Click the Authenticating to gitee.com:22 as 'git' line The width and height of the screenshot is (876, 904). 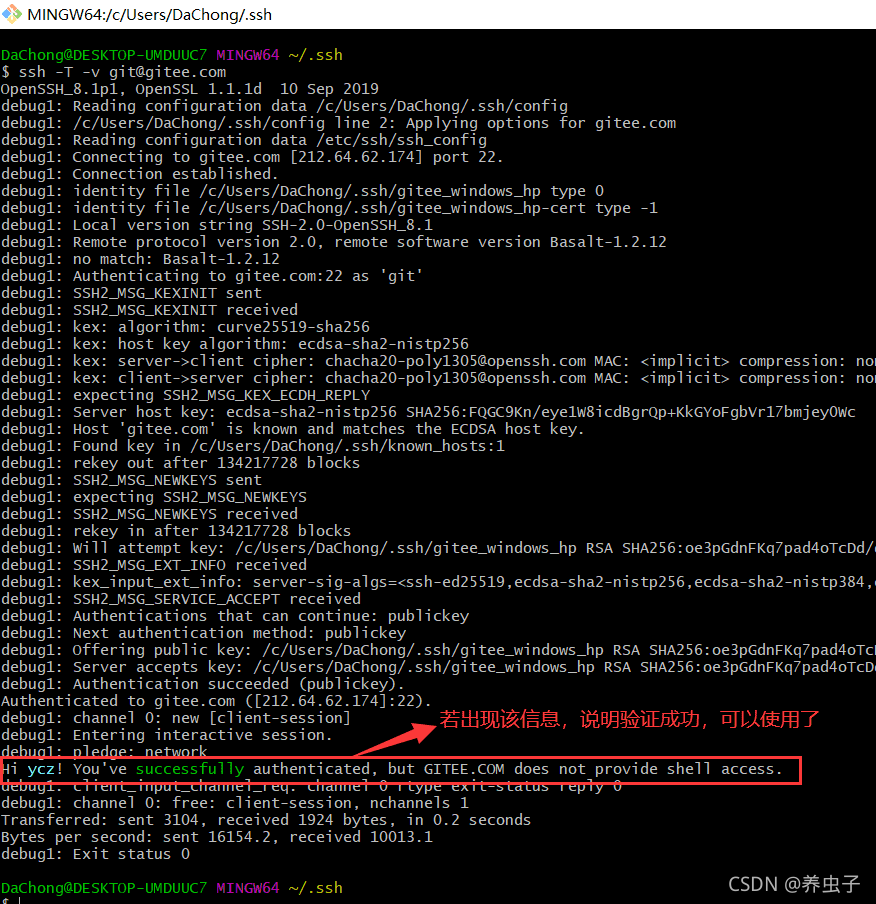point(212,276)
